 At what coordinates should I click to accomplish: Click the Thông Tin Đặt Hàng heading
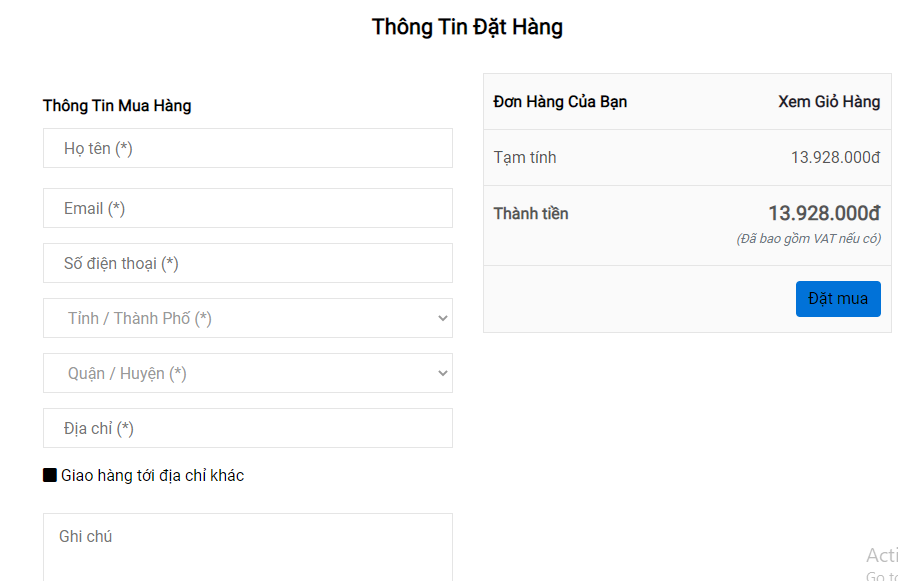[x=467, y=27]
